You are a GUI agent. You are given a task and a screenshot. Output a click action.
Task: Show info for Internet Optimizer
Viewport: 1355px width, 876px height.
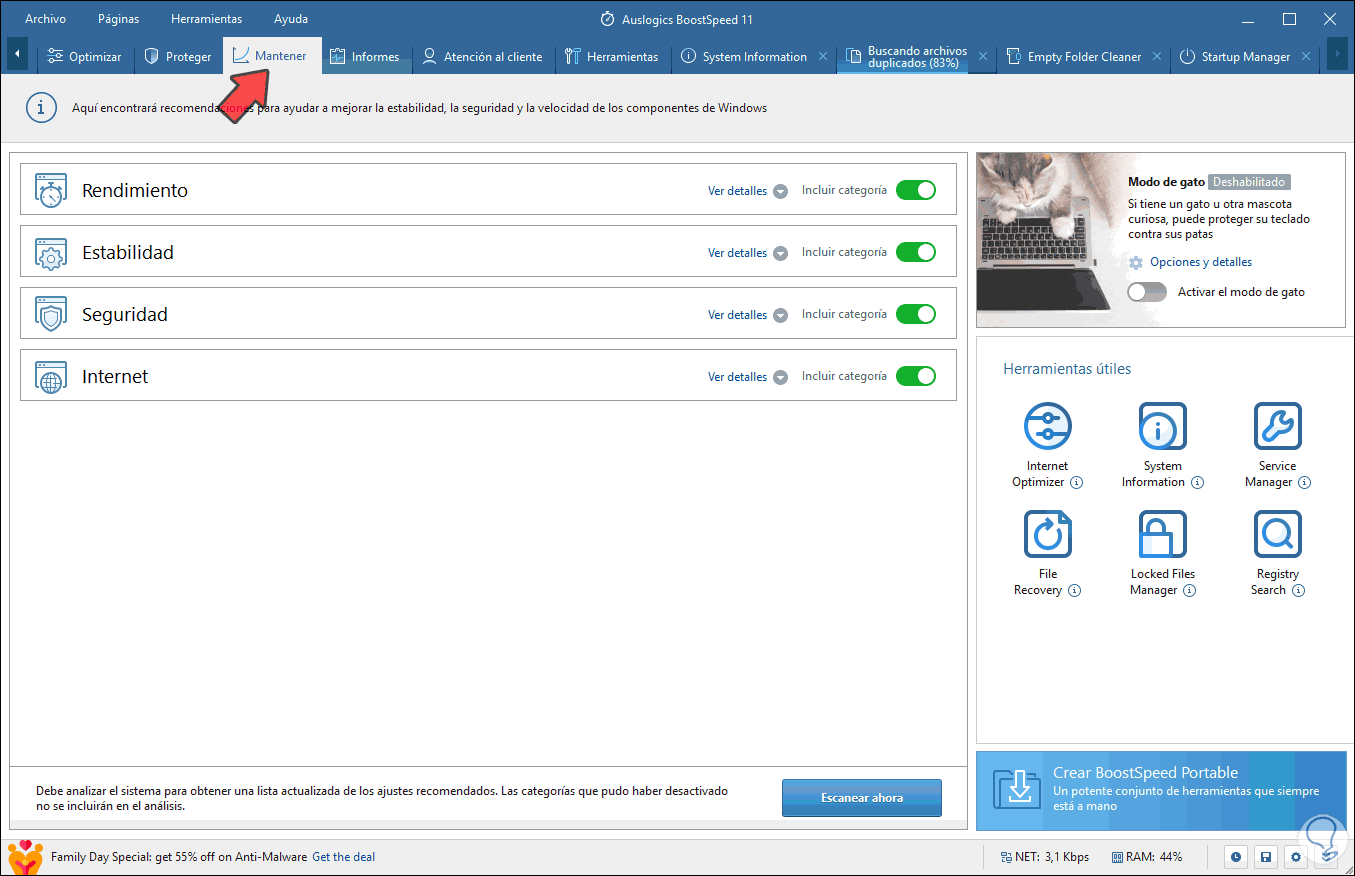pos(1077,482)
